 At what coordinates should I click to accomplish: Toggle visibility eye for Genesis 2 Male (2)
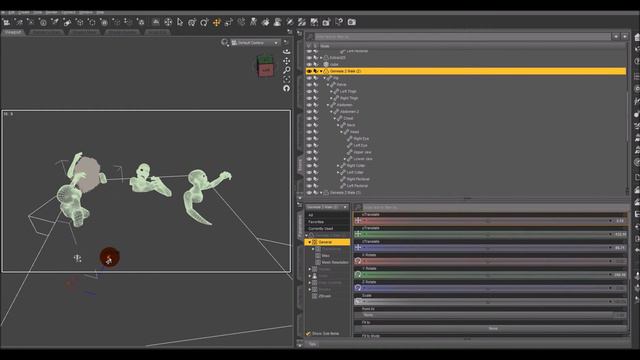point(309,71)
